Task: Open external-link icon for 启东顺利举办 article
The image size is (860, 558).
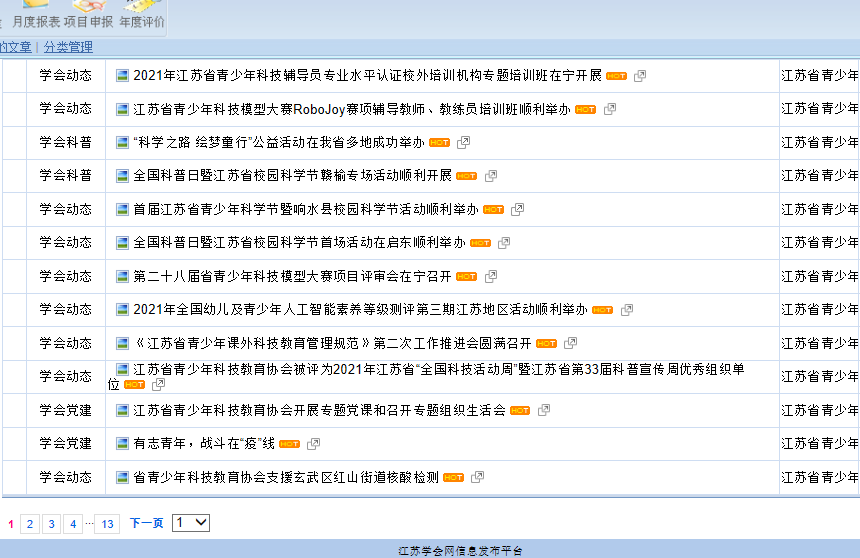Action: click(504, 243)
